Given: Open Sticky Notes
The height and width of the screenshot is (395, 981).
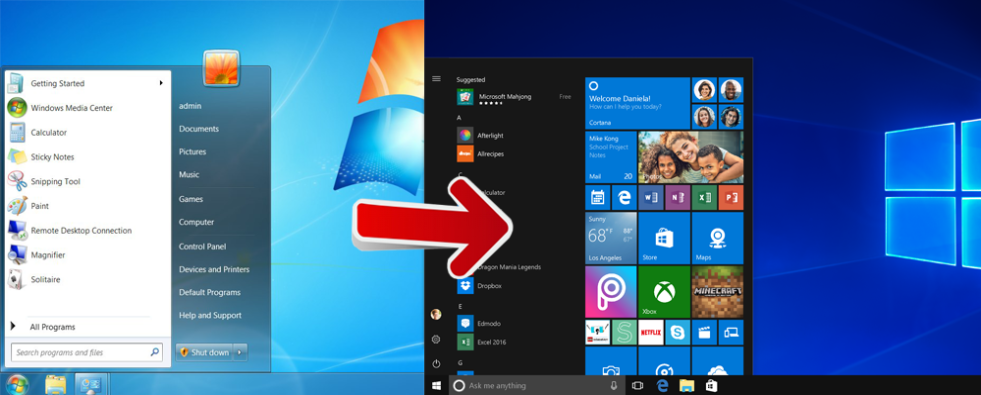Looking at the screenshot, I should (x=88, y=156).
